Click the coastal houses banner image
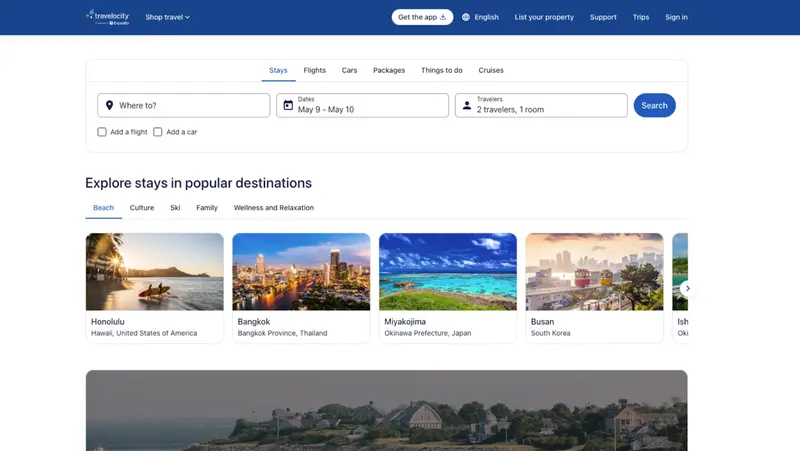The width and height of the screenshot is (800, 451). (386, 410)
